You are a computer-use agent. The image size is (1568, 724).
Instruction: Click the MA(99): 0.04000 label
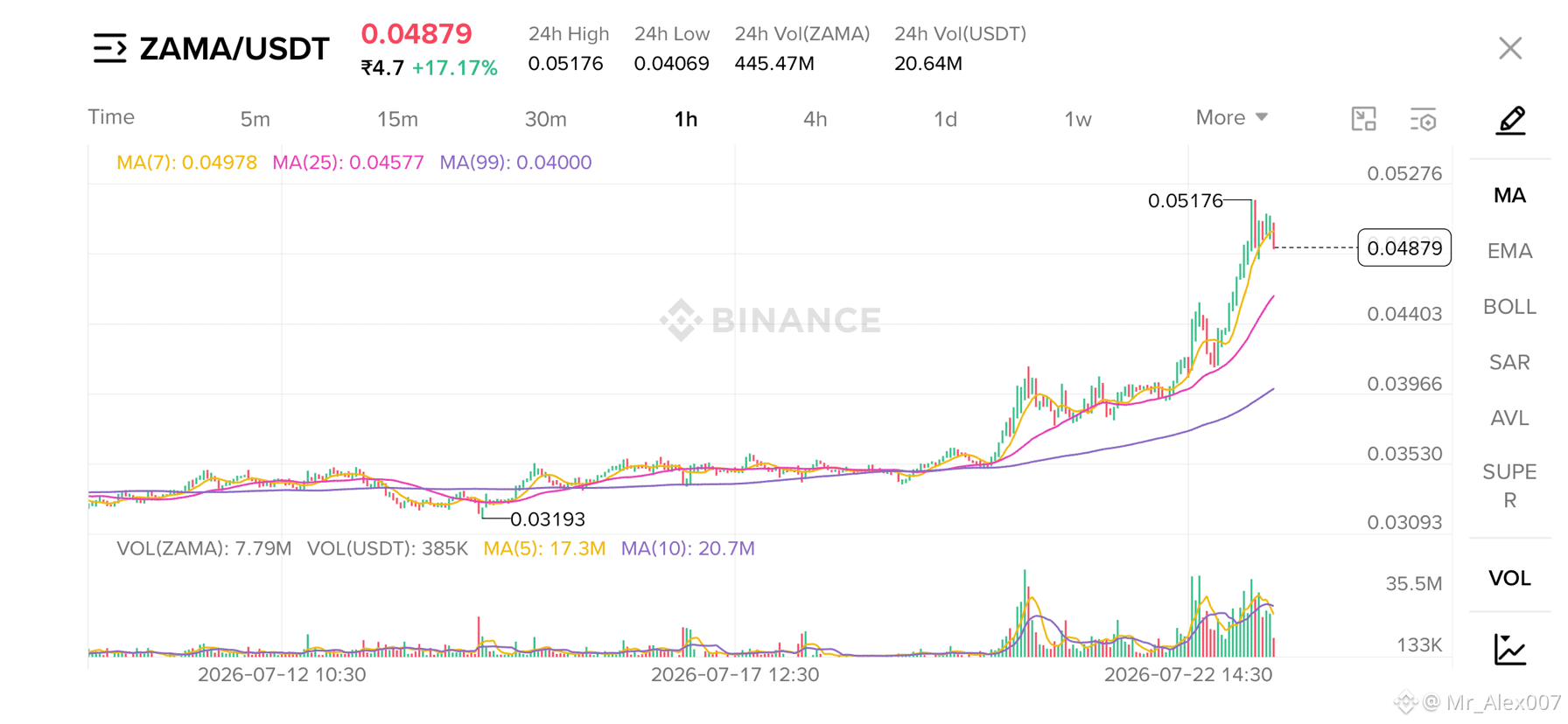[515, 163]
